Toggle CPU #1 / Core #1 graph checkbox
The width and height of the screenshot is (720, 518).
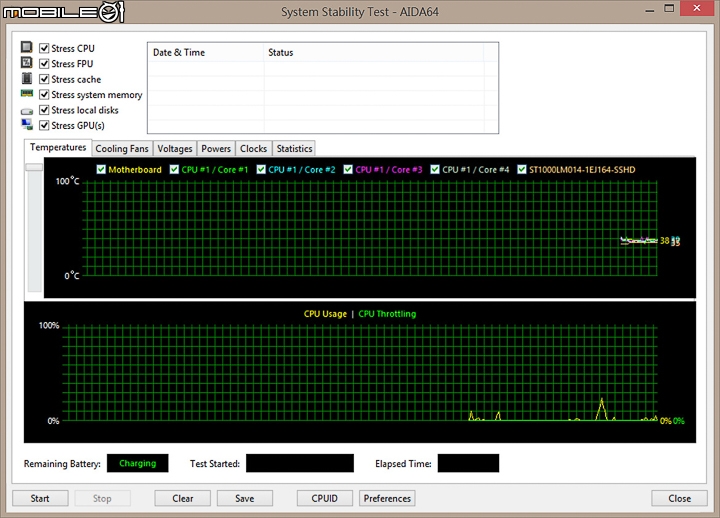pyautogui.click(x=174, y=169)
